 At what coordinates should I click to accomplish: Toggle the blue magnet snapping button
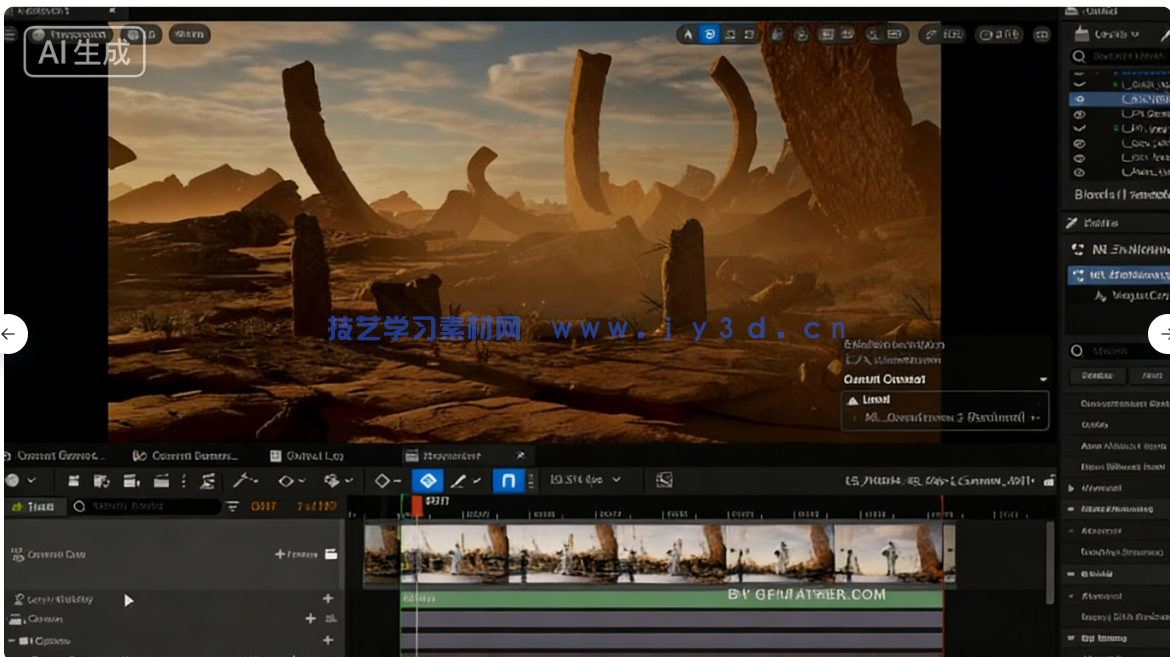coord(508,481)
